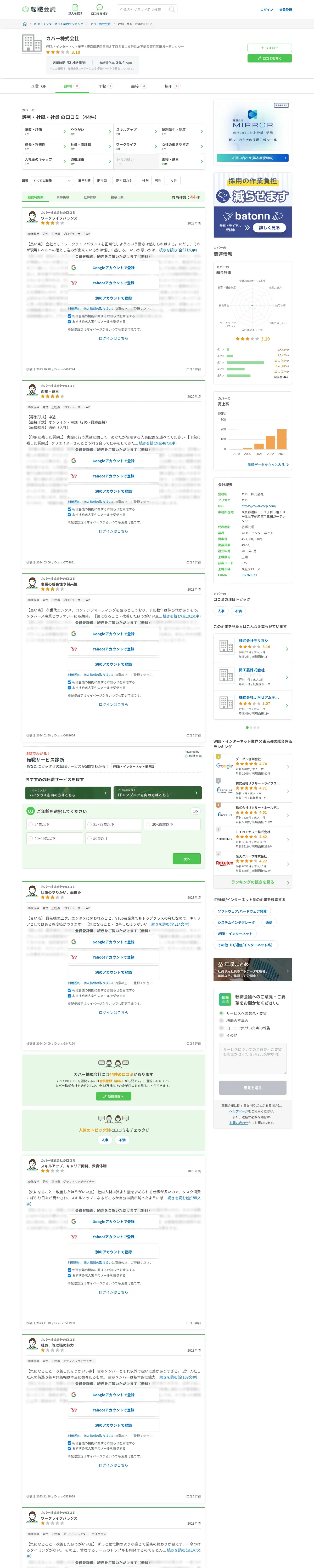The height and width of the screenshot is (1568, 314).
Task: Select the 50歳以上 age option
Action: [113, 838]
